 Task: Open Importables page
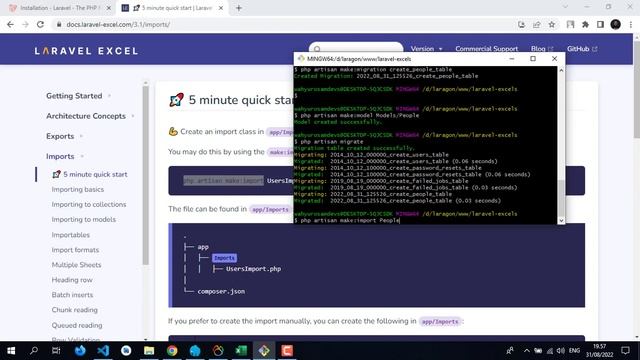tap(71, 235)
